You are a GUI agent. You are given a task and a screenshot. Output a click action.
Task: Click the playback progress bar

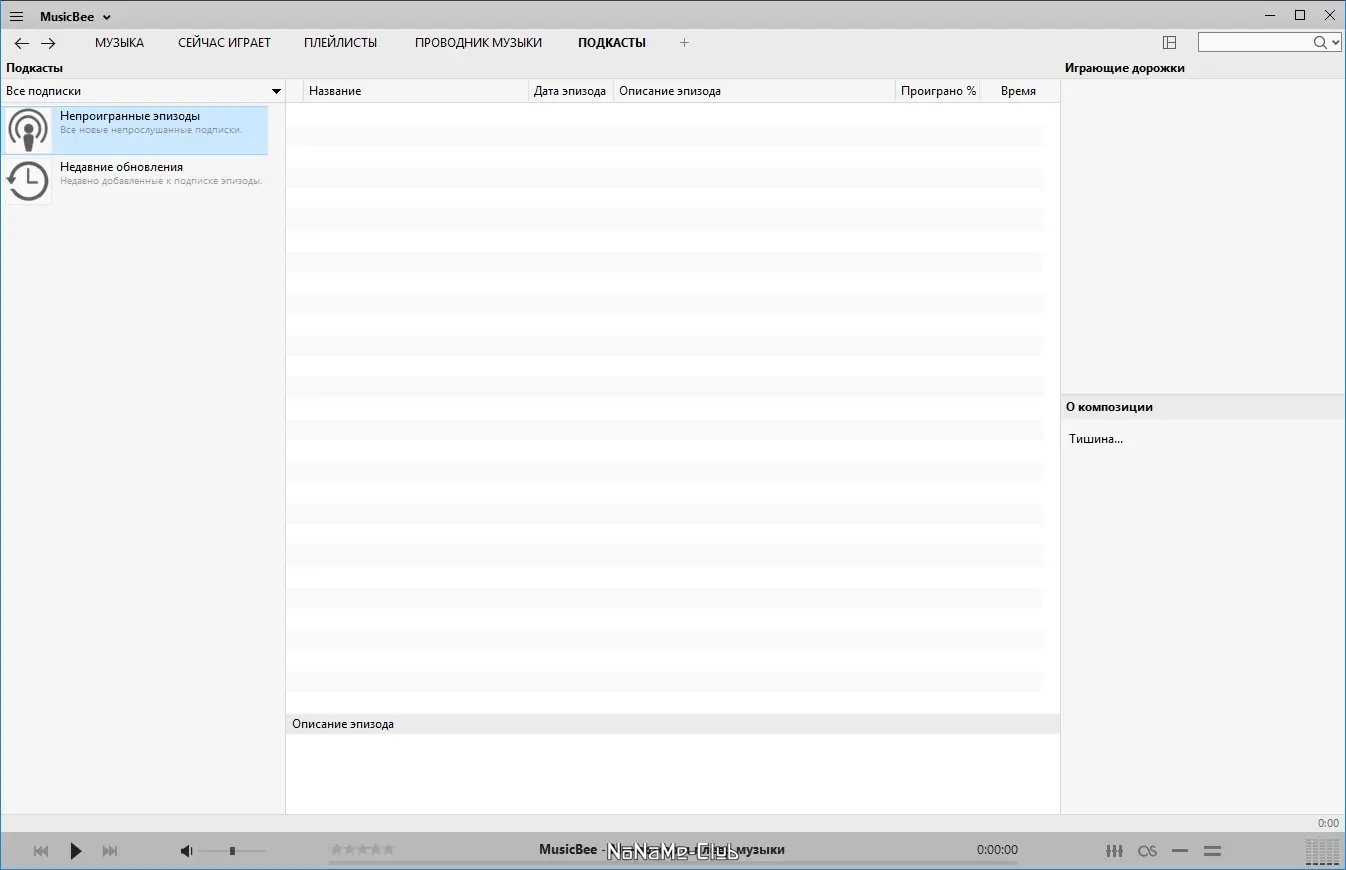pos(672,863)
